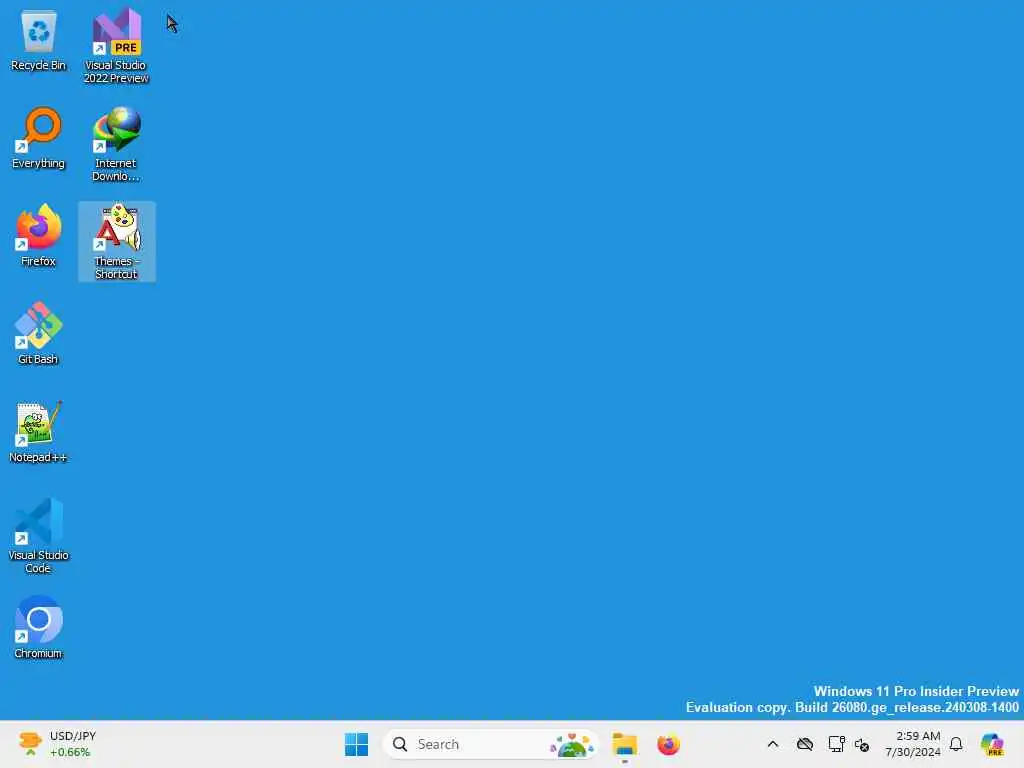Select the Git Bash desktop shortcut
The image size is (1024, 768).
[39, 334]
